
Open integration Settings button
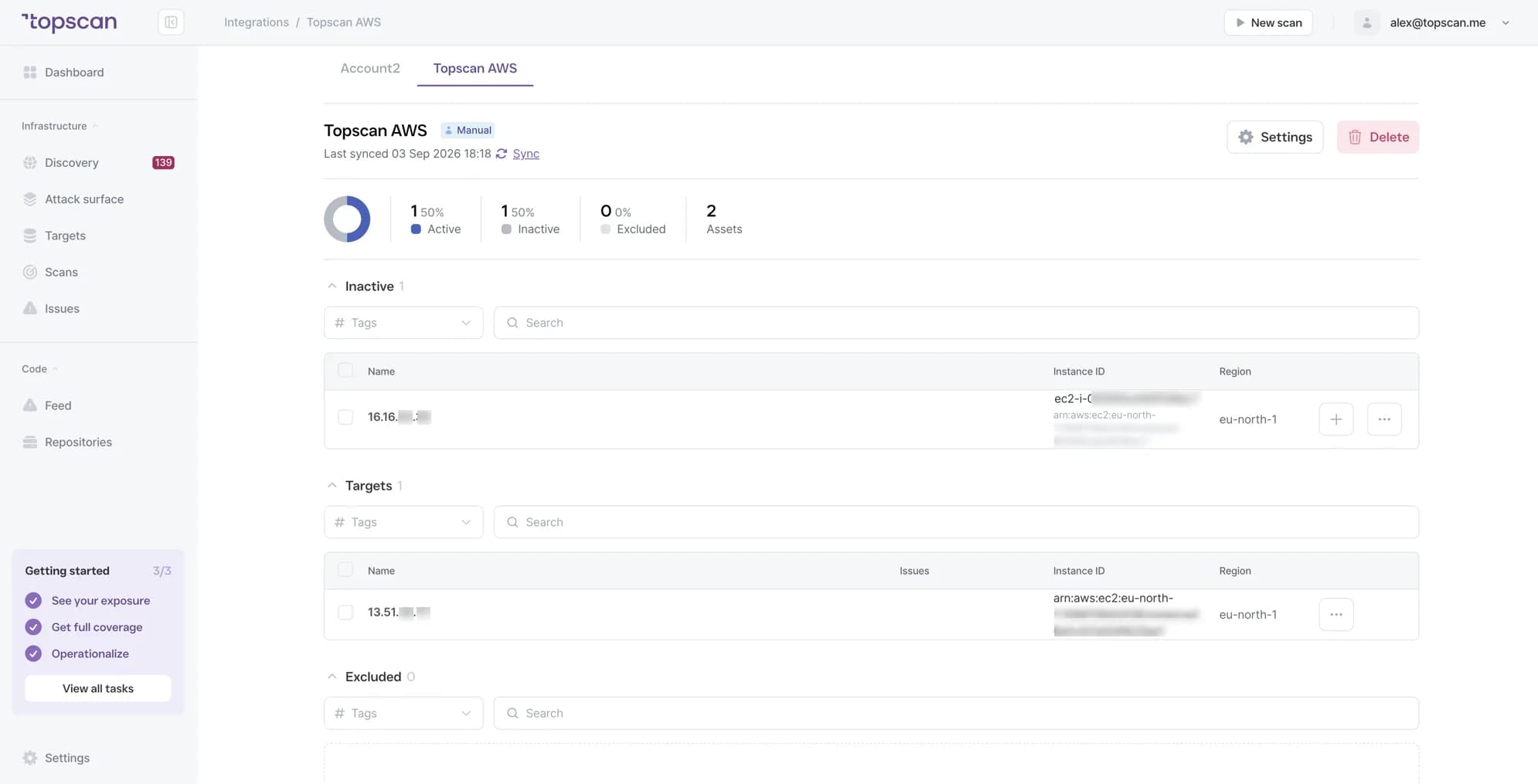1275,137
